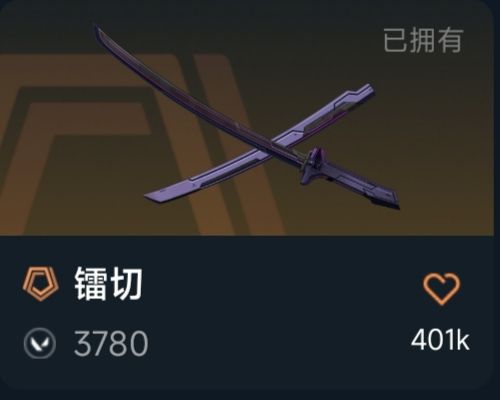The image size is (500, 400).
Task: Tap the orange heart favorite icon
Action: (x=442, y=289)
